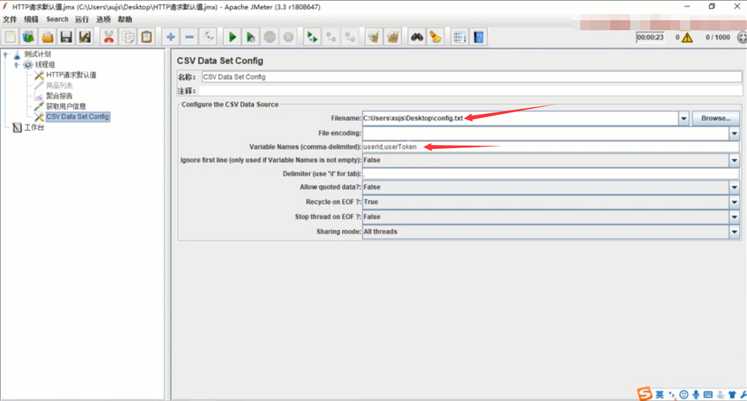Select the 工作台 tree item
This screenshot has height=401, width=747.
tap(34, 127)
